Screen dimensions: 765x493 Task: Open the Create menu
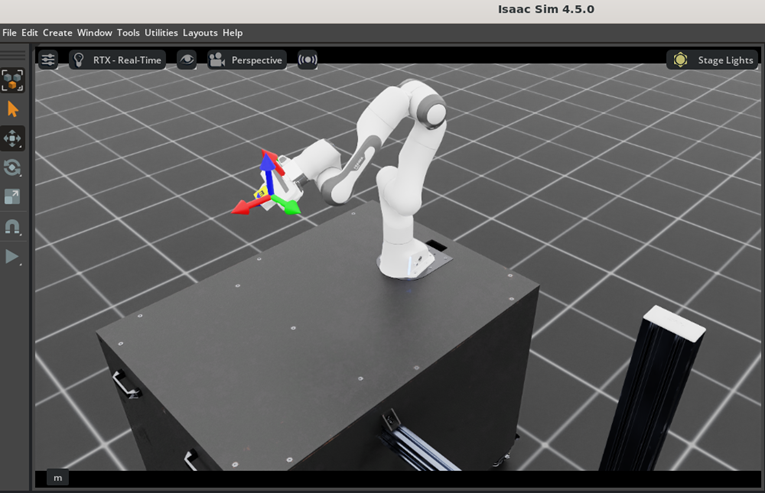point(57,33)
